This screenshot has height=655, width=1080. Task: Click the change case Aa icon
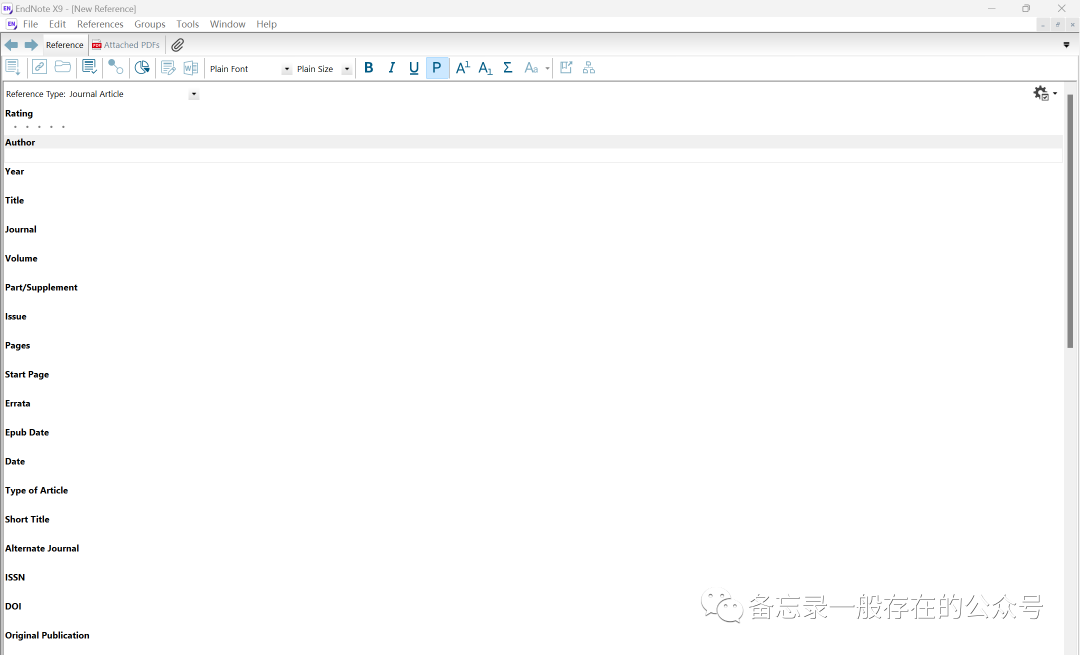click(530, 67)
